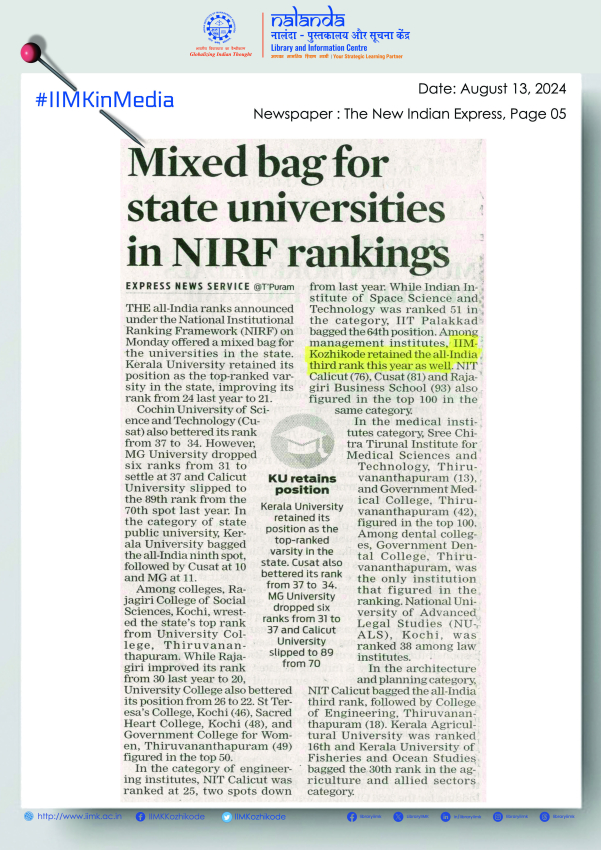Click the red pushpin graphic
The width and height of the screenshot is (601, 850).
click(31, 51)
